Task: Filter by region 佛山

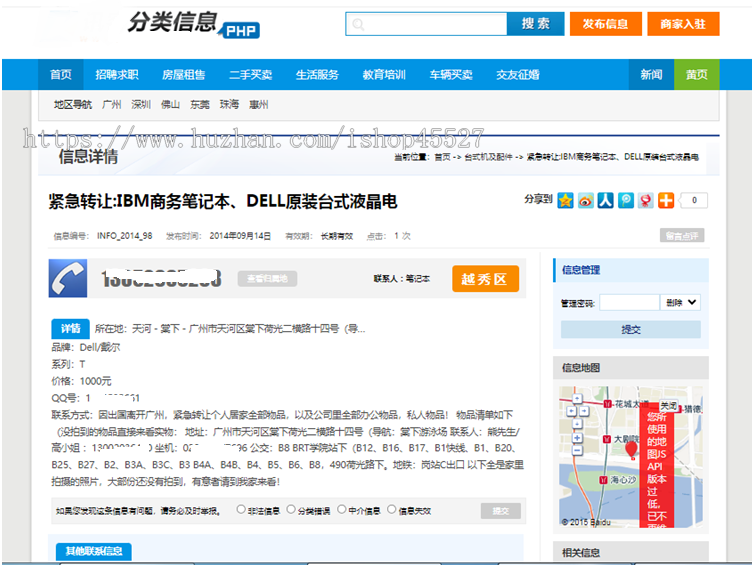Action: pyautogui.click(x=170, y=104)
